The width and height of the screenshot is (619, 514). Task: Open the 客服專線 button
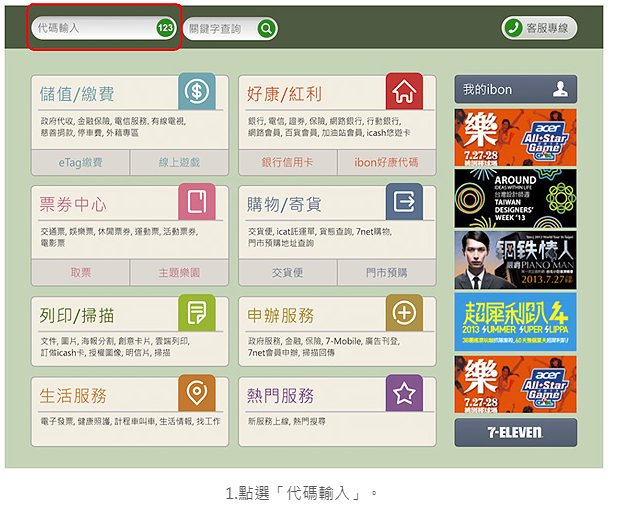[x=539, y=28]
